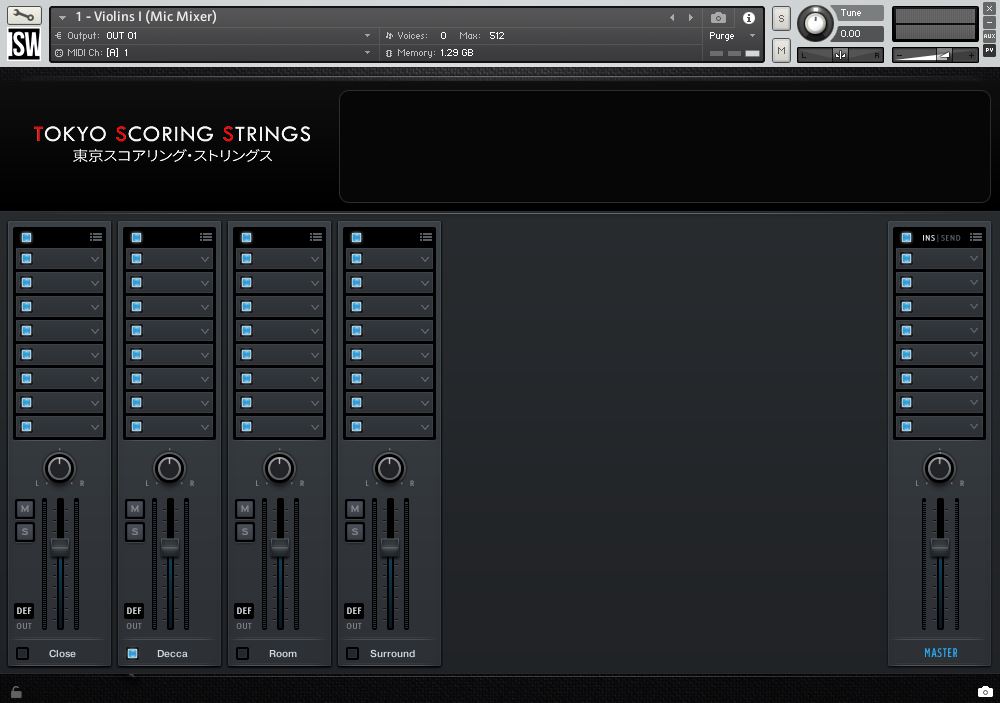Expand instrument header collapse triangle
Image resolution: width=1000 pixels, height=703 pixels.
click(x=62, y=17)
